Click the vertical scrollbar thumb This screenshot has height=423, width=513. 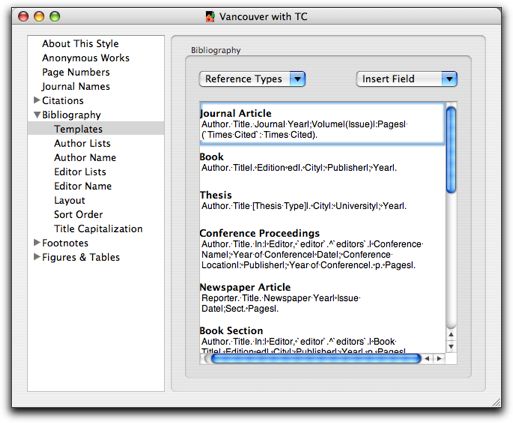pos(451,150)
